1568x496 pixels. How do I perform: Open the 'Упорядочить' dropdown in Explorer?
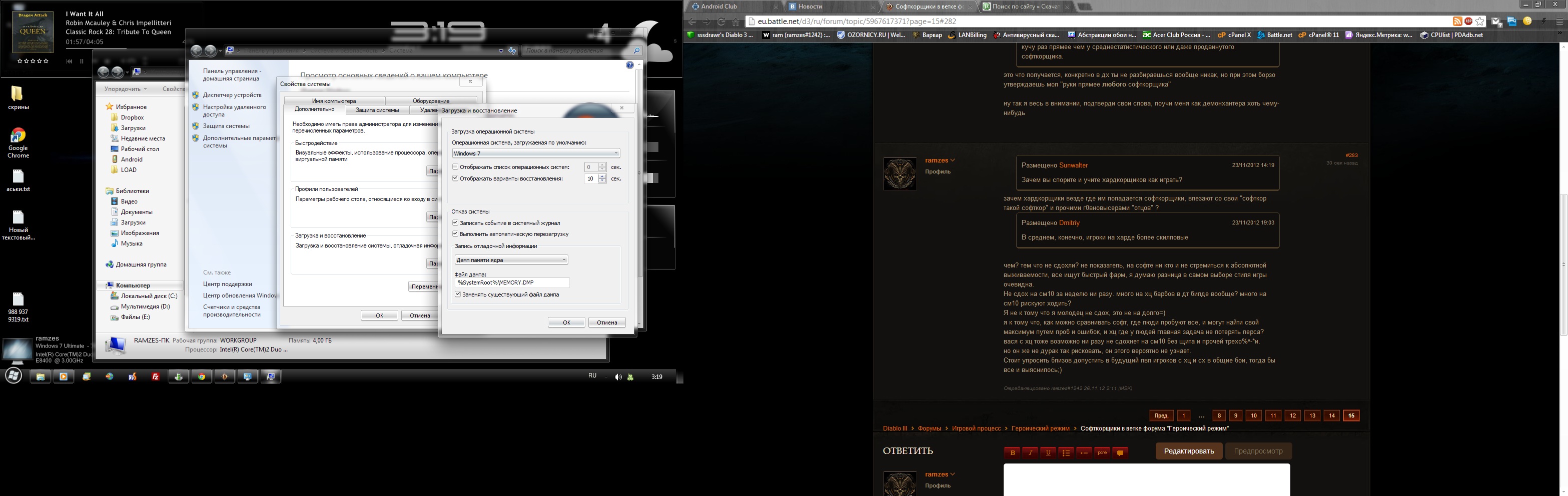[126, 89]
